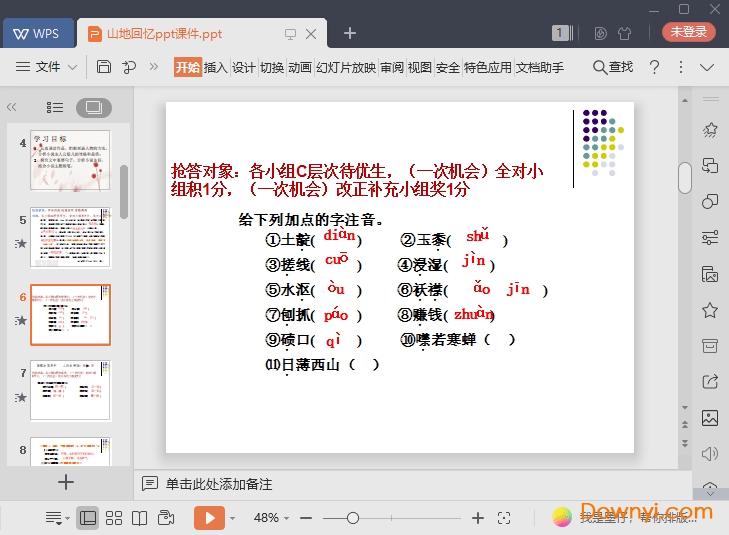
Task: Open the 插入 ribbon tab
Action: coord(215,67)
